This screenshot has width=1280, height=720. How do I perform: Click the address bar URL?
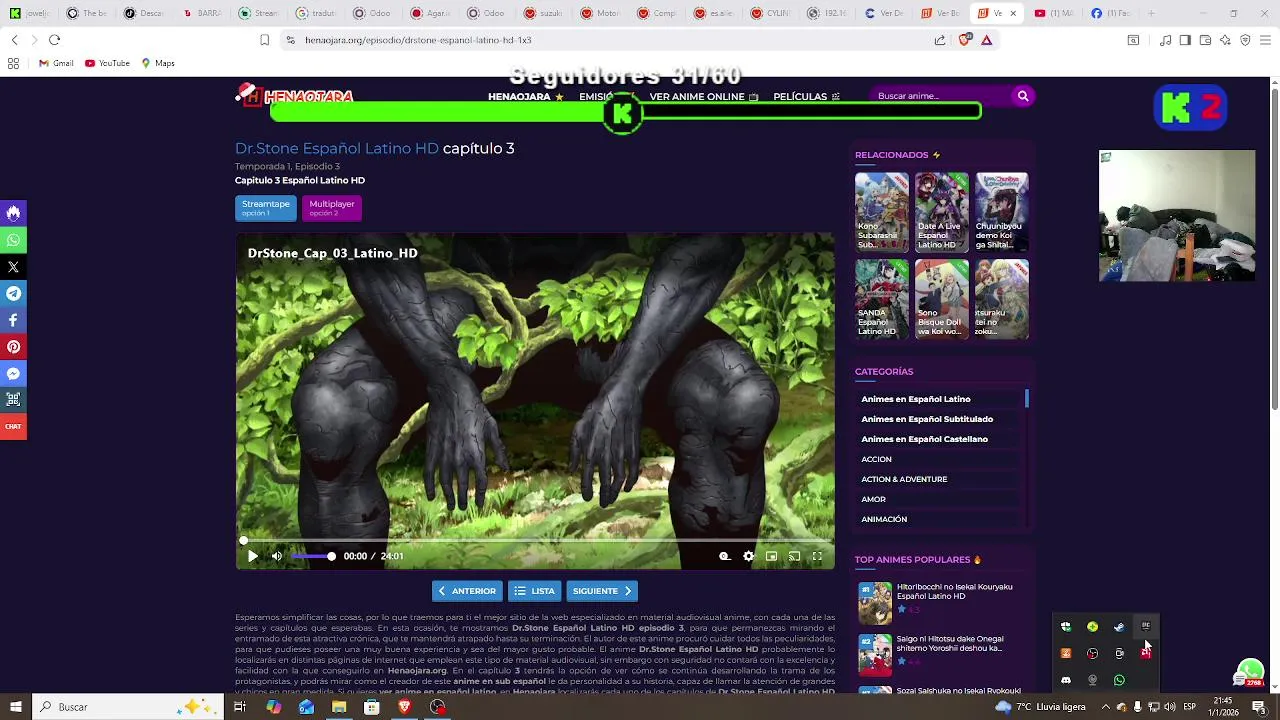(418, 40)
